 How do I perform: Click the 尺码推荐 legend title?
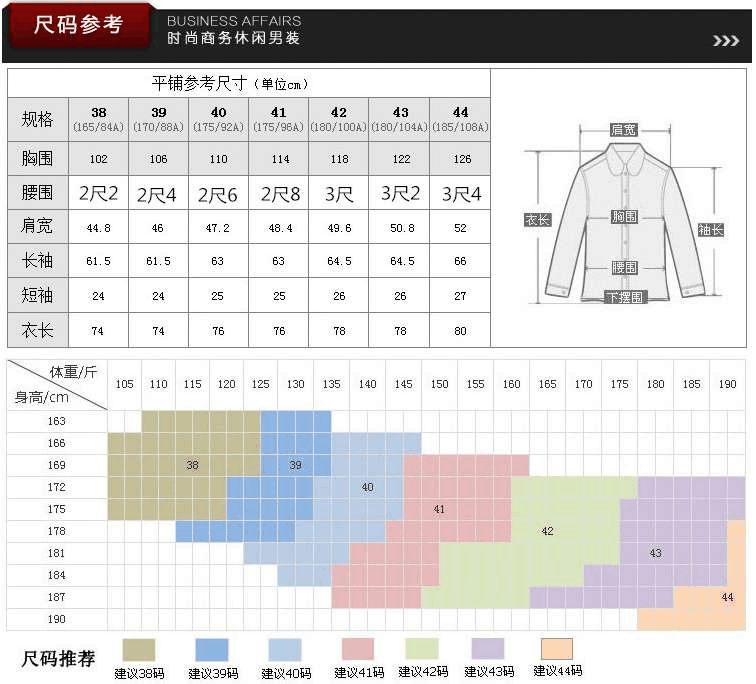click(59, 658)
